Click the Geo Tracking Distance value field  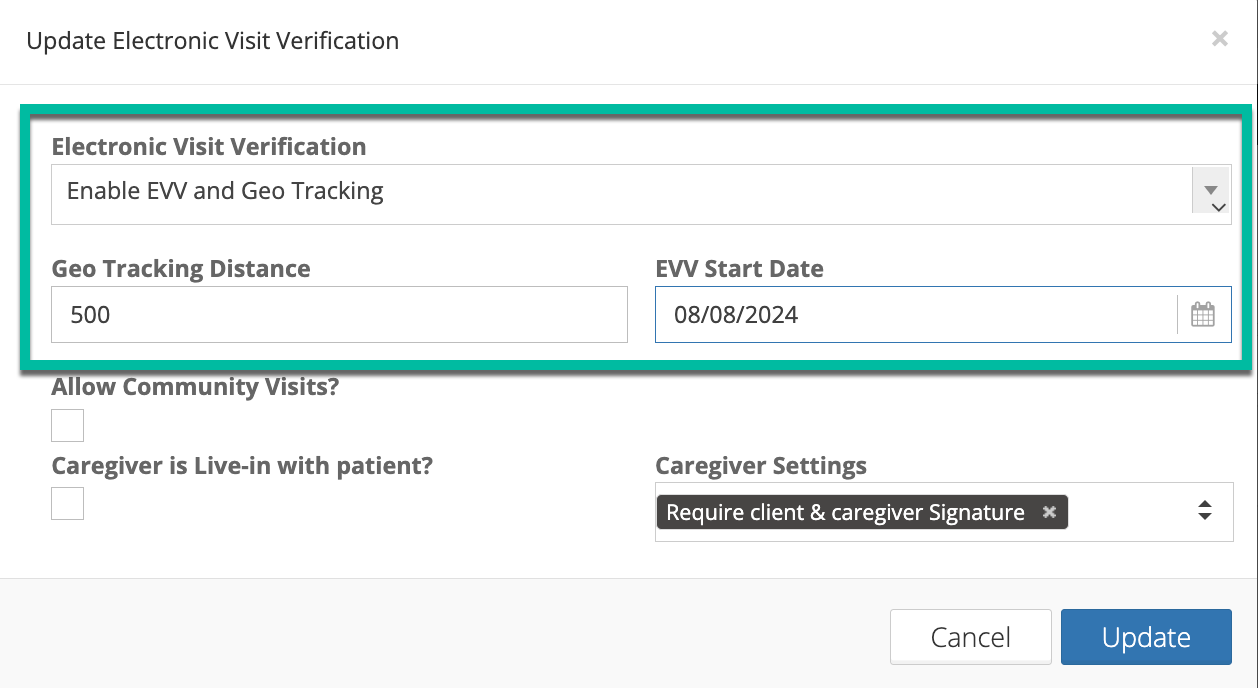339,314
